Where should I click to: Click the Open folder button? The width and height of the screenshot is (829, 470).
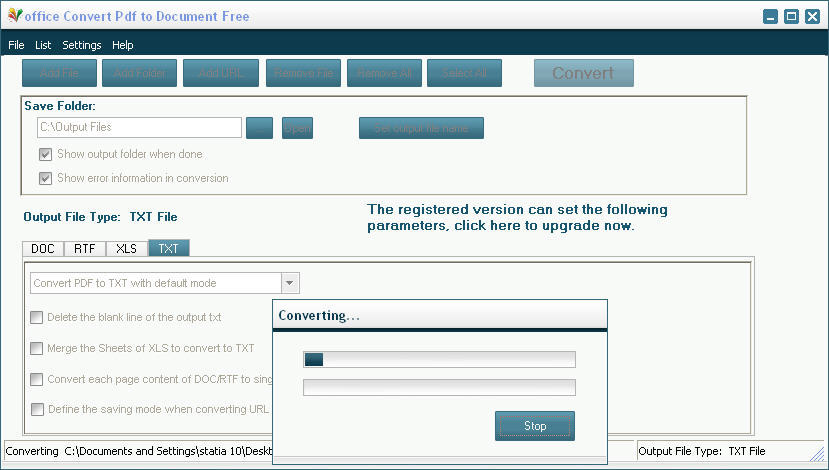(x=297, y=128)
